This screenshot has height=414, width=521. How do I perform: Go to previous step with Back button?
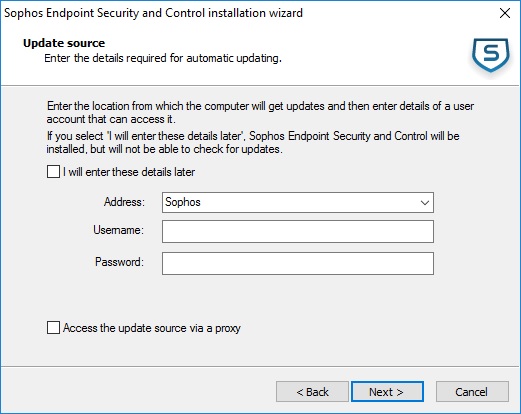click(x=312, y=392)
